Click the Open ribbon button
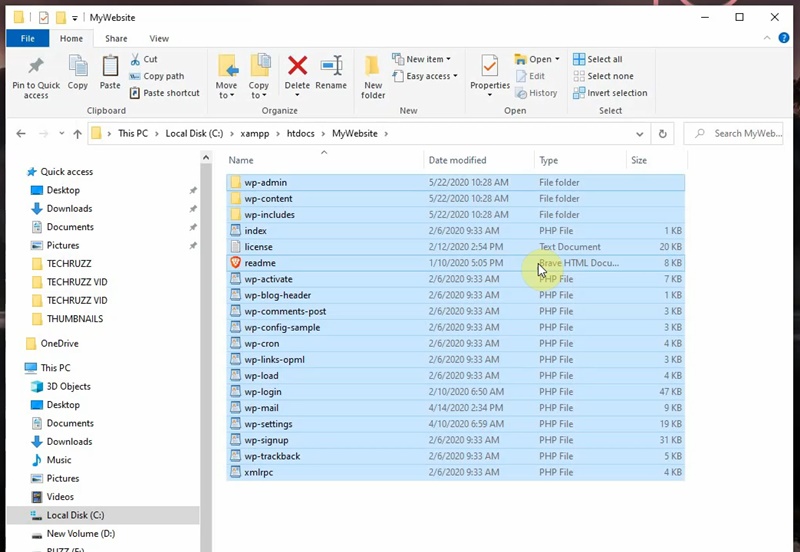The image size is (800, 552). pos(537,59)
